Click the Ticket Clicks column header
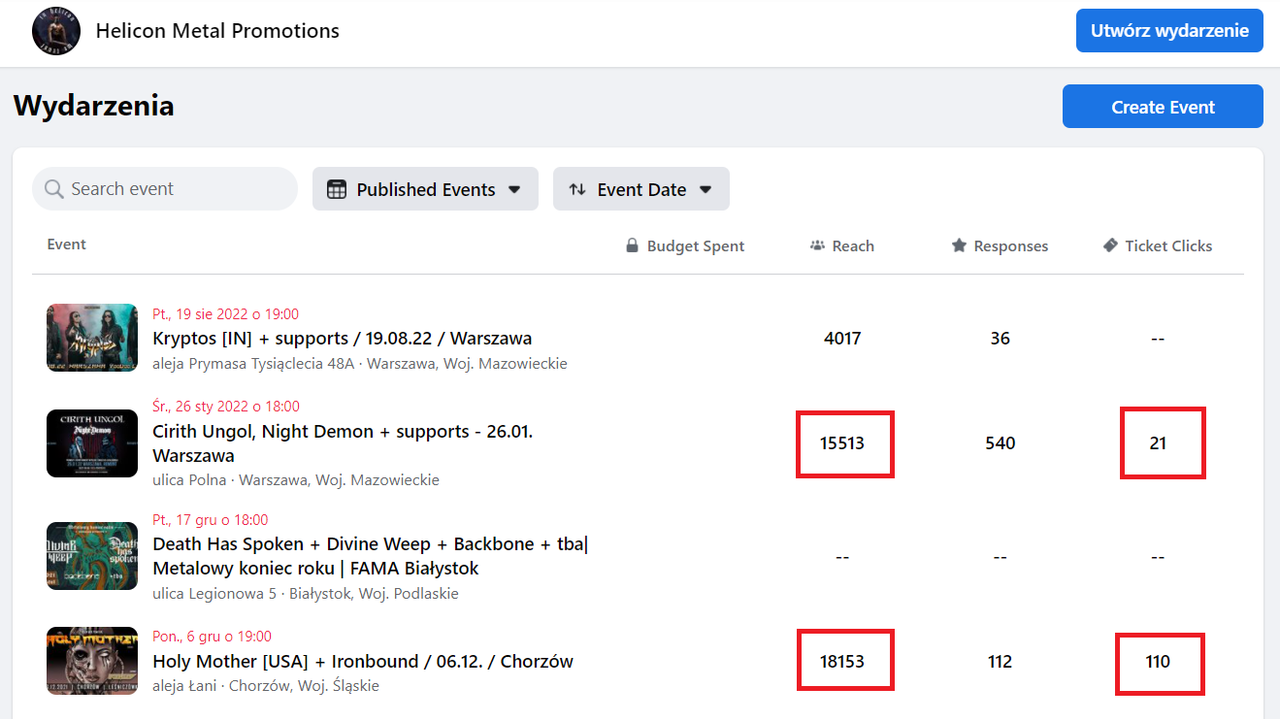The height and width of the screenshot is (719, 1280). (x=1158, y=246)
